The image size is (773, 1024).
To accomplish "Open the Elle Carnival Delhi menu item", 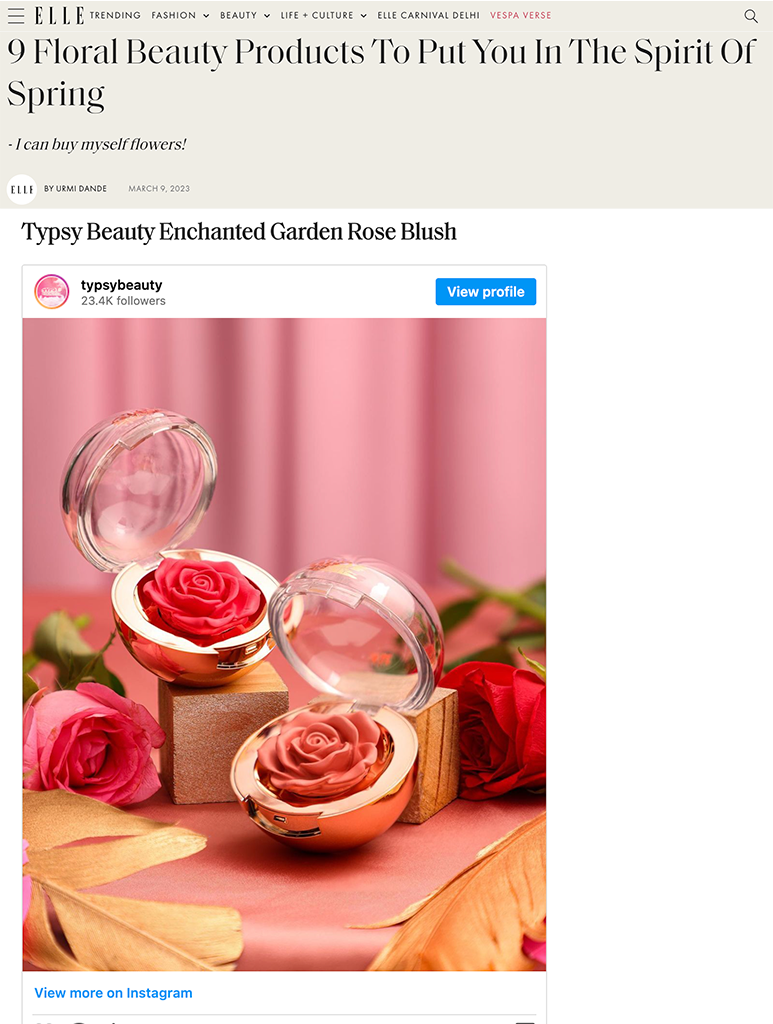I will click(x=428, y=15).
